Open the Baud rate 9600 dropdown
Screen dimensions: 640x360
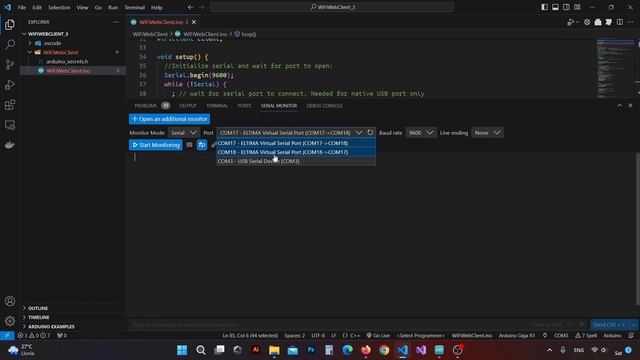tap(421, 133)
